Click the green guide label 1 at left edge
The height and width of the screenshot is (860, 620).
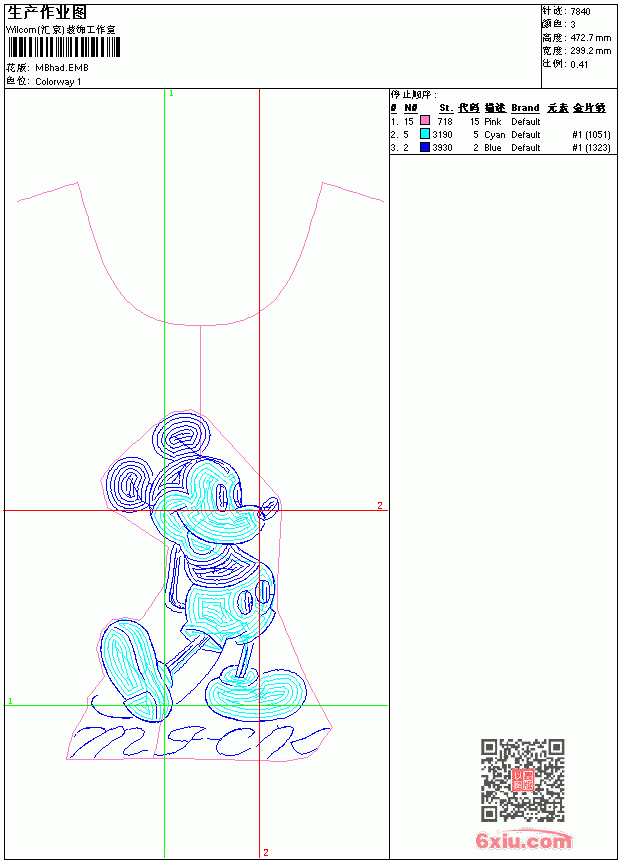10,701
